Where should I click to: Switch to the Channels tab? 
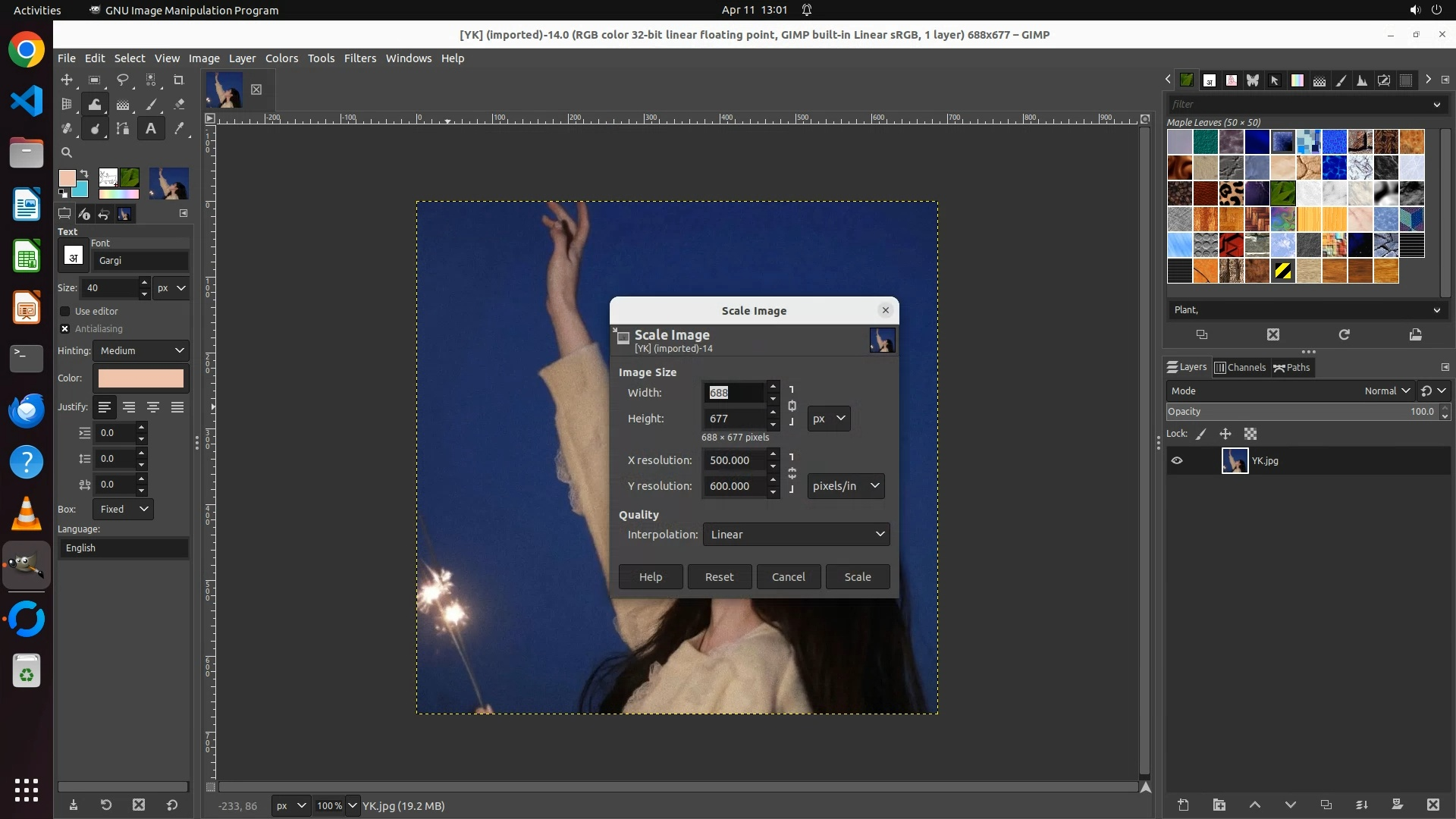coord(1241,367)
